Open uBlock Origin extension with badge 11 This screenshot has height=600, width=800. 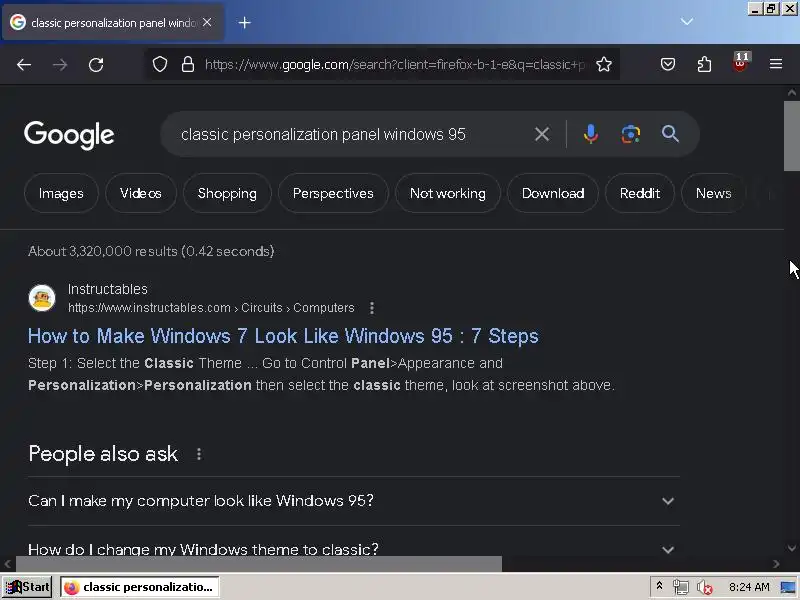coord(740,62)
